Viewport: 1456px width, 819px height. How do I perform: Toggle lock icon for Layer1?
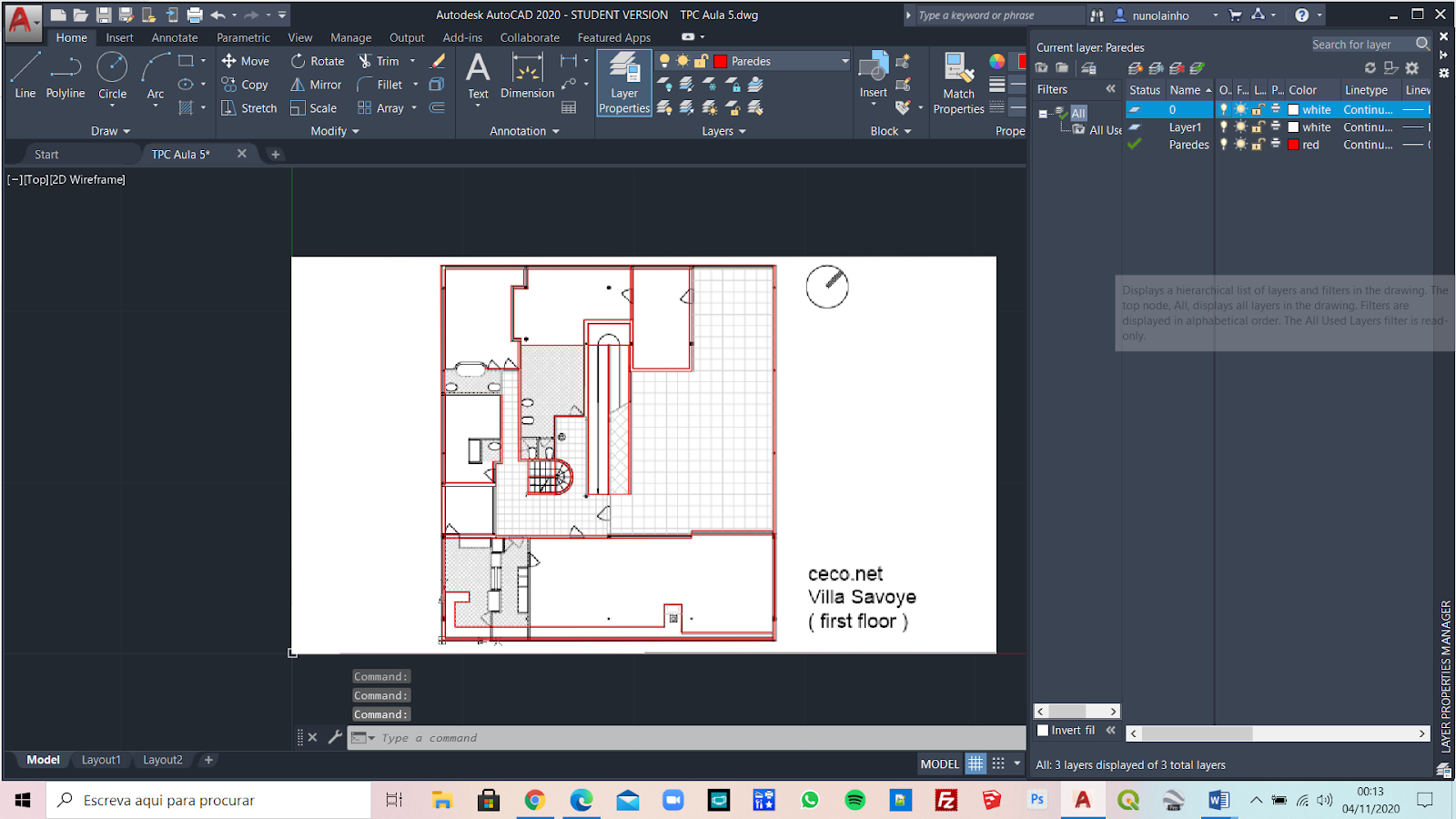[x=1258, y=127]
